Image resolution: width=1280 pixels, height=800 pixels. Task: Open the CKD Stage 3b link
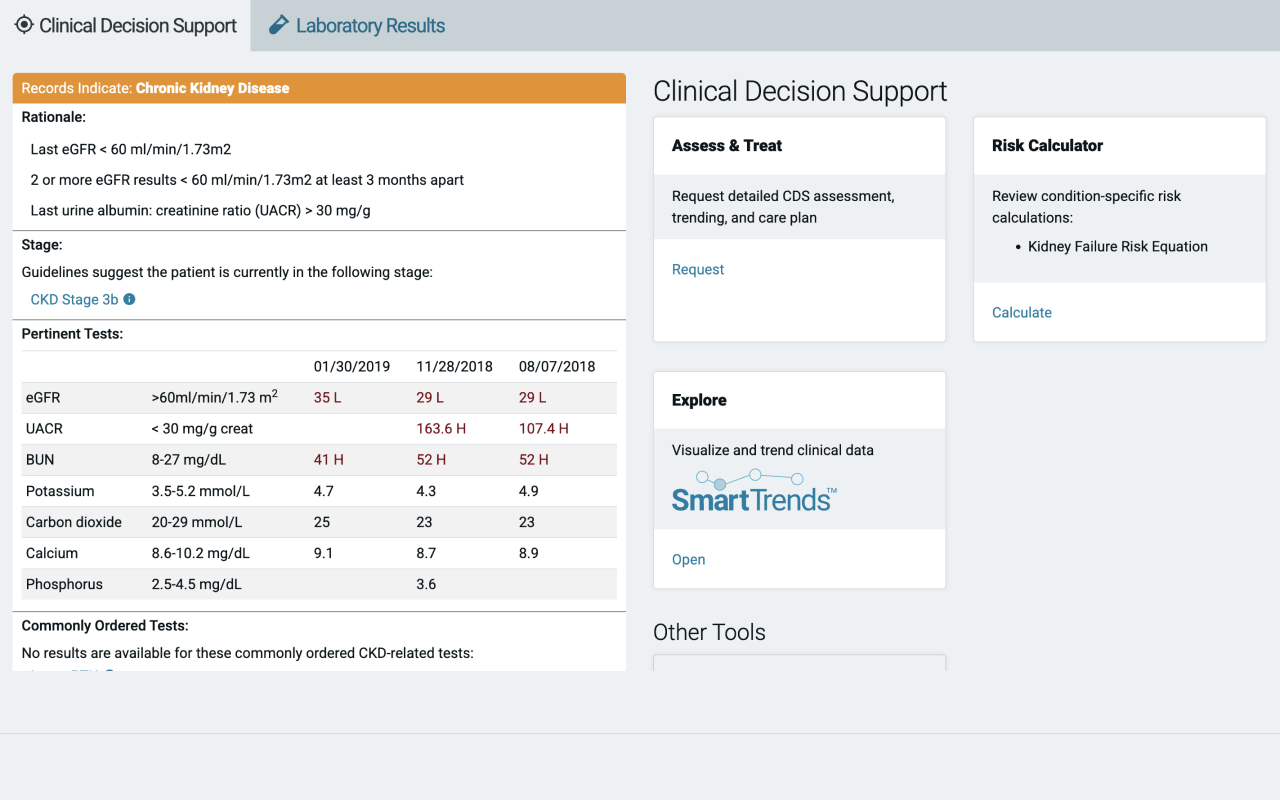tap(74, 299)
